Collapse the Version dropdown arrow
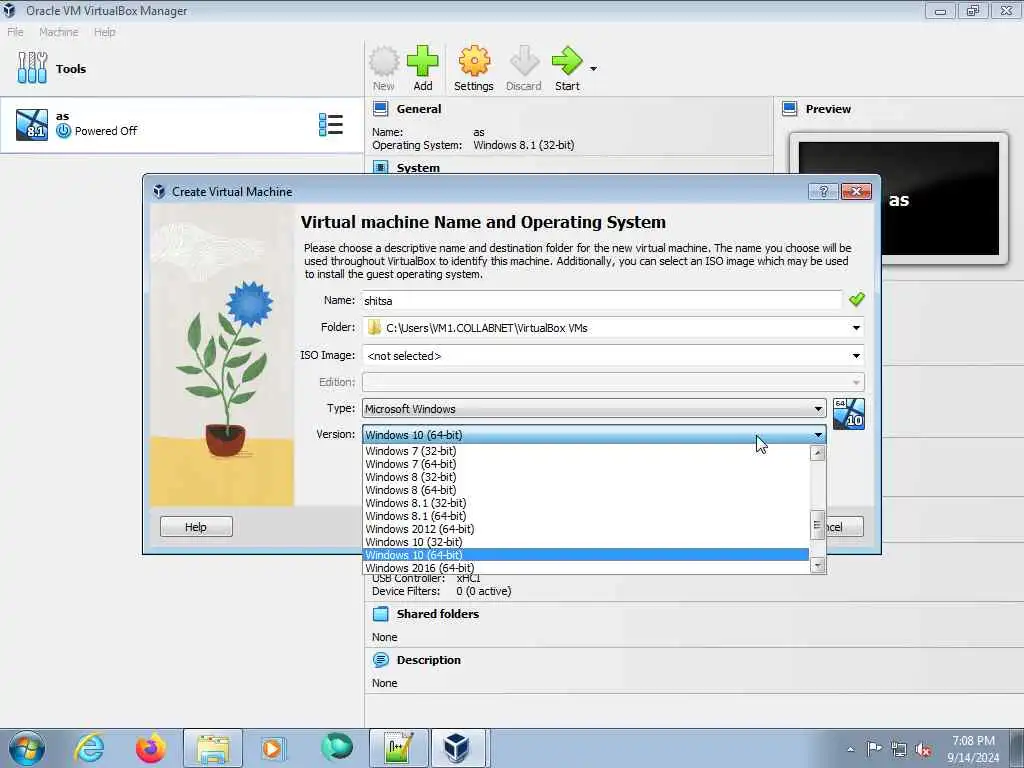 pyautogui.click(x=818, y=435)
